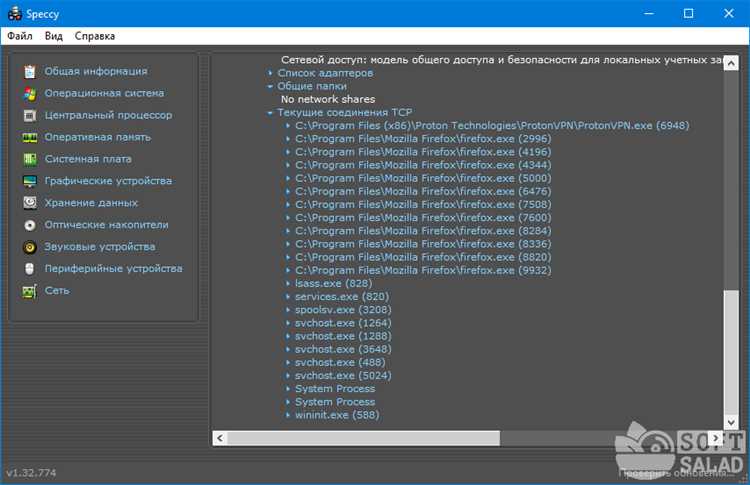Expand firefox.exe (2996) connection entry

[x=288, y=139]
